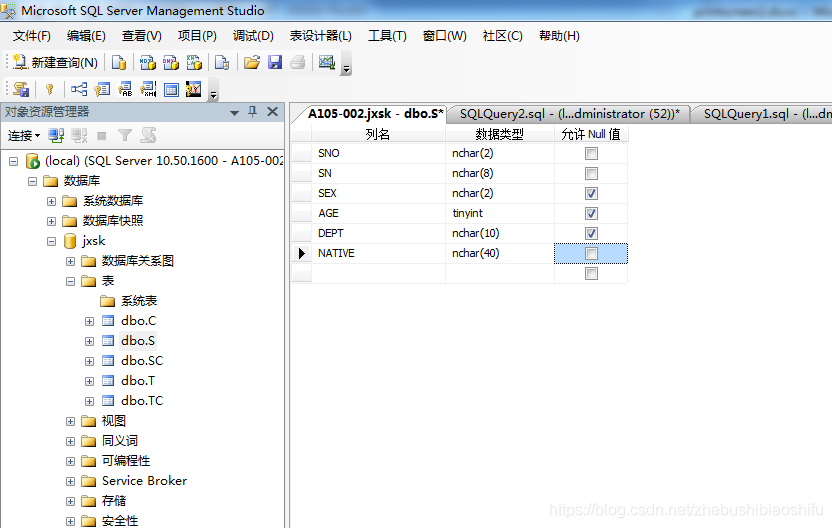
Task: Toggle Allow Null checkbox in empty new row
Action: point(591,273)
